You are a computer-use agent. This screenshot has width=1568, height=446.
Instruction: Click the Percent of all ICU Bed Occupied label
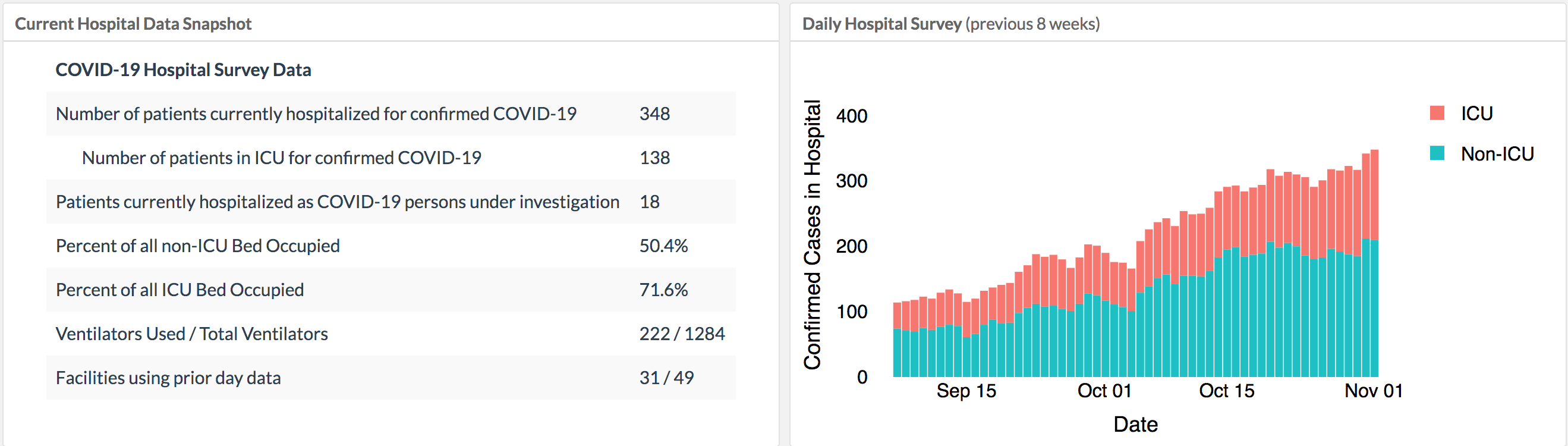click(x=180, y=290)
